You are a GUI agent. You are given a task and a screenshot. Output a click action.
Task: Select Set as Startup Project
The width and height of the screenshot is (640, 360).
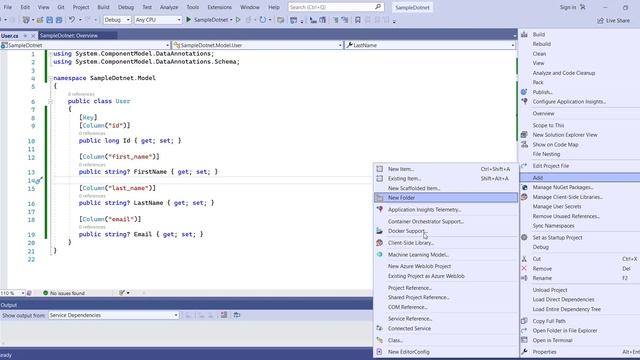click(x=580, y=238)
